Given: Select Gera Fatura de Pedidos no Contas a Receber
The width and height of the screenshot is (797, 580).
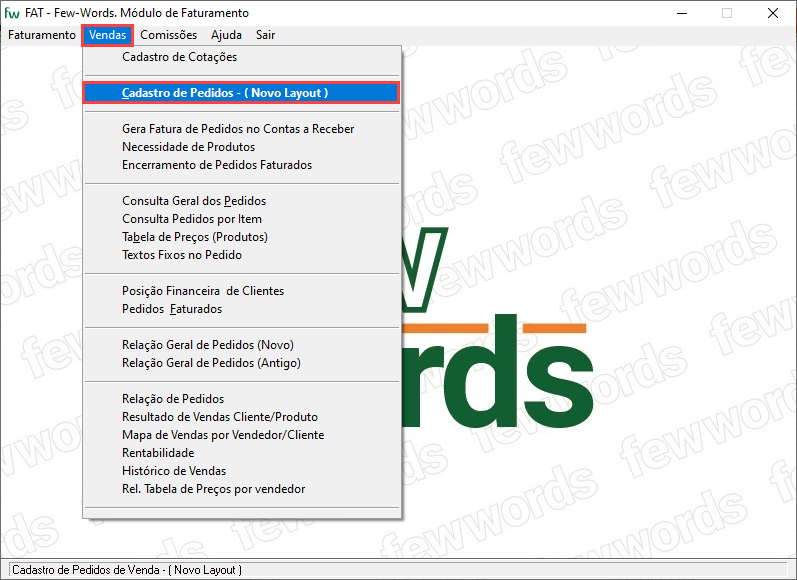Looking at the screenshot, I should click(241, 129).
